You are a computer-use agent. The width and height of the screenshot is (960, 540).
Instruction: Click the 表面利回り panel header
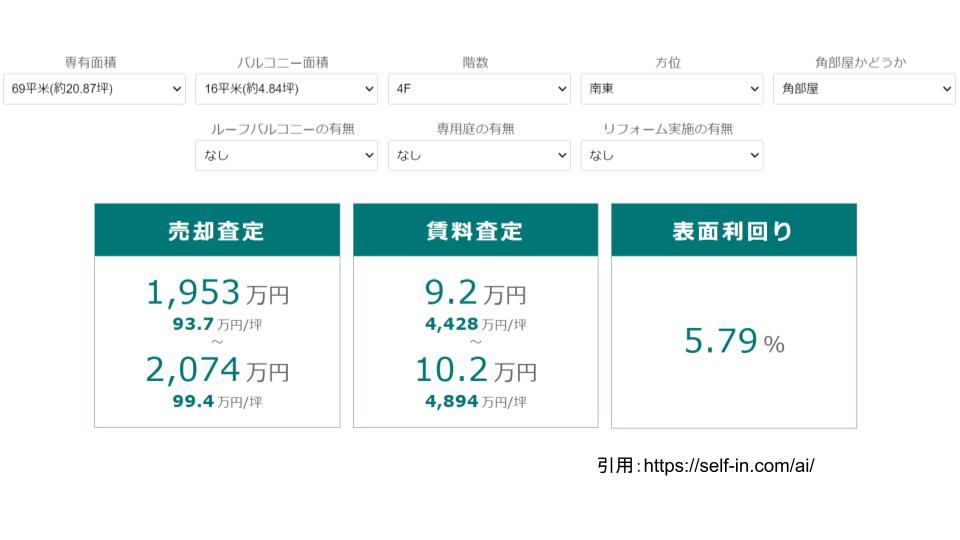[x=733, y=230]
